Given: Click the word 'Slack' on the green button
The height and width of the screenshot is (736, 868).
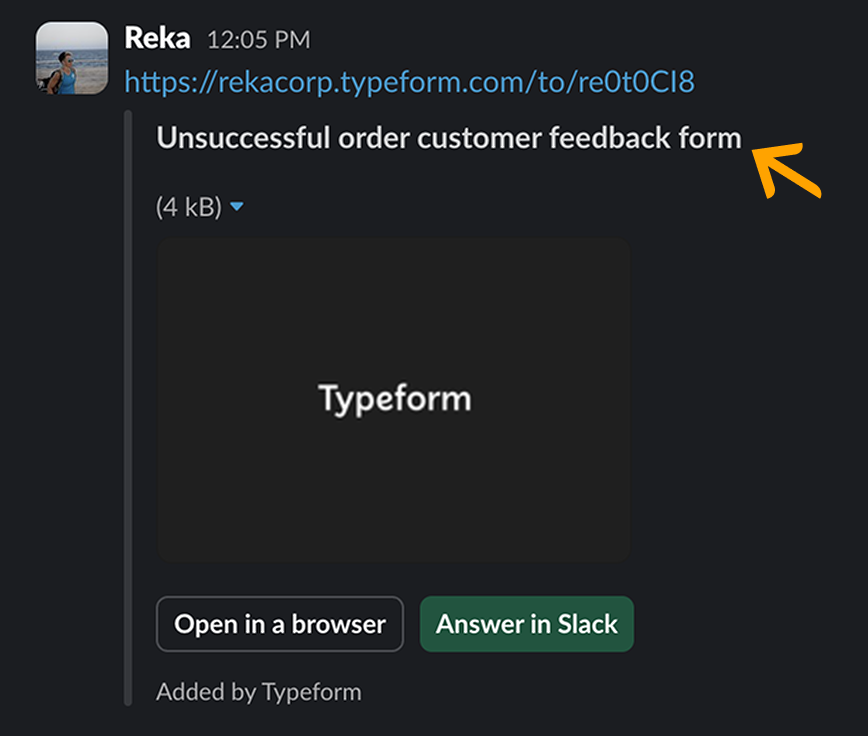Looking at the screenshot, I should pyautogui.click(x=588, y=624).
